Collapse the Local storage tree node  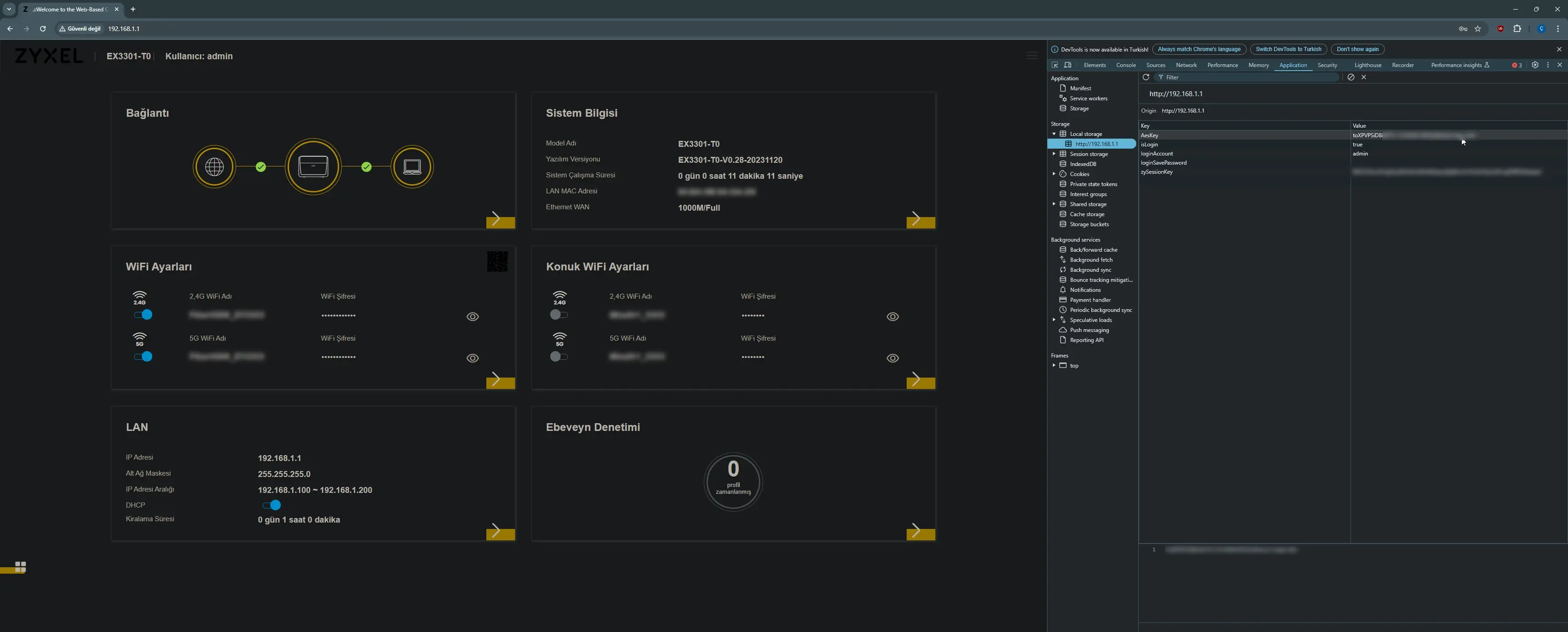1054,134
